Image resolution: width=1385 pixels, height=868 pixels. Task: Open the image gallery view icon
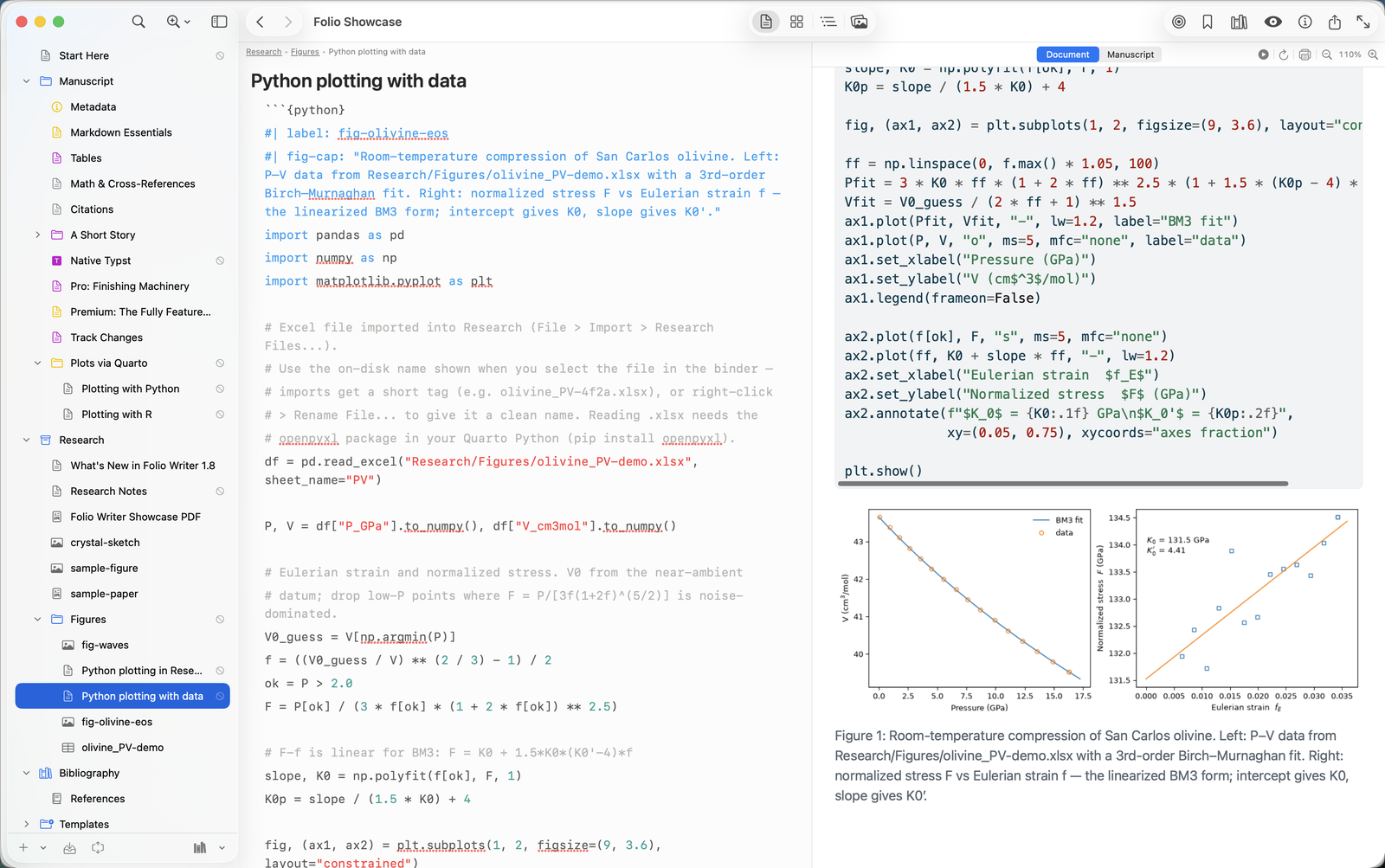pos(860,22)
